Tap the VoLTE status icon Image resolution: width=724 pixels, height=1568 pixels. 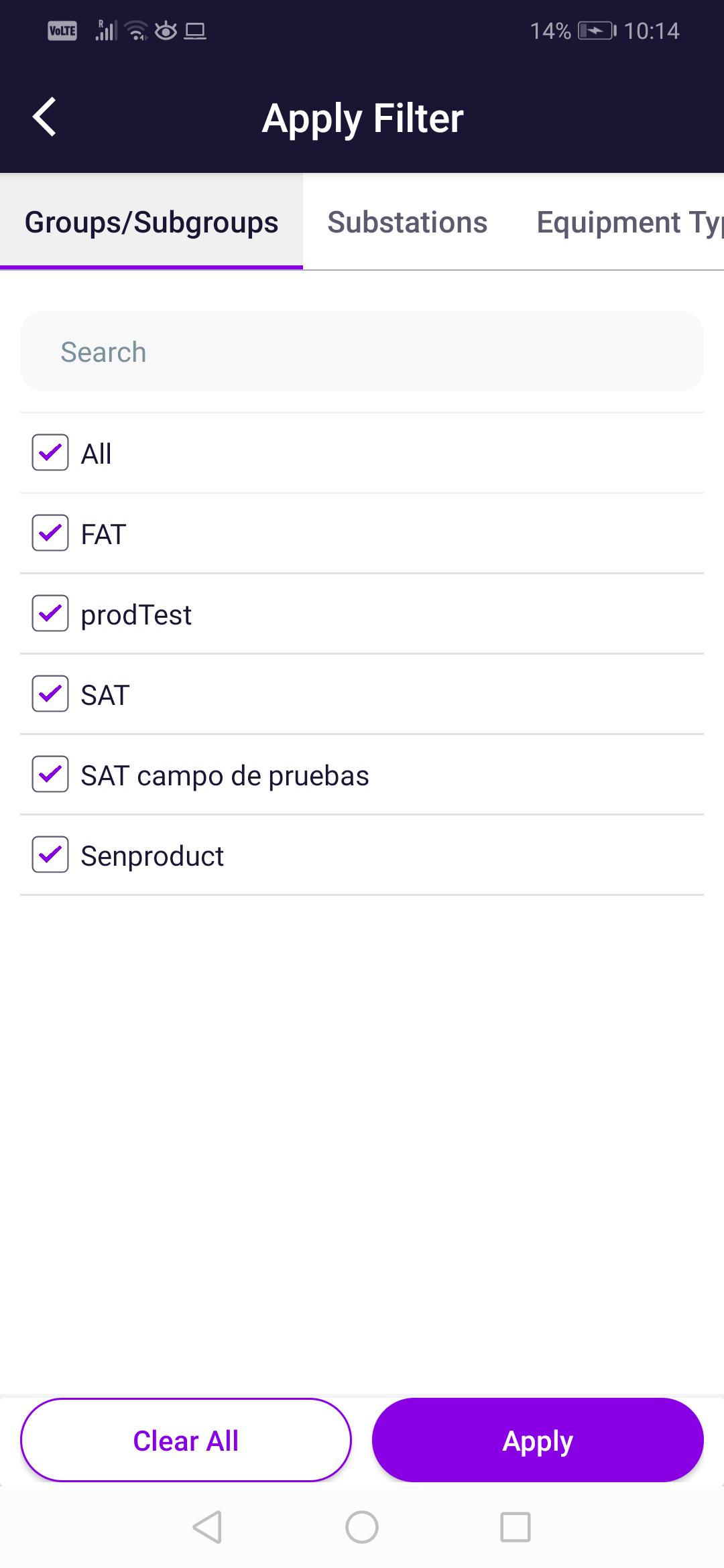click(62, 31)
